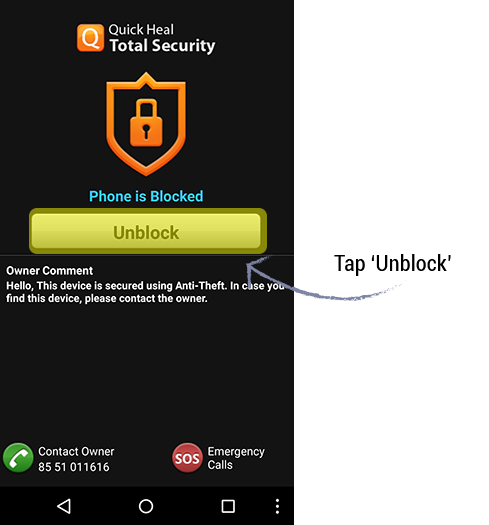This screenshot has width=489, height=525.
Task: Click the bold Total Security title
Action: coord(162,46)
